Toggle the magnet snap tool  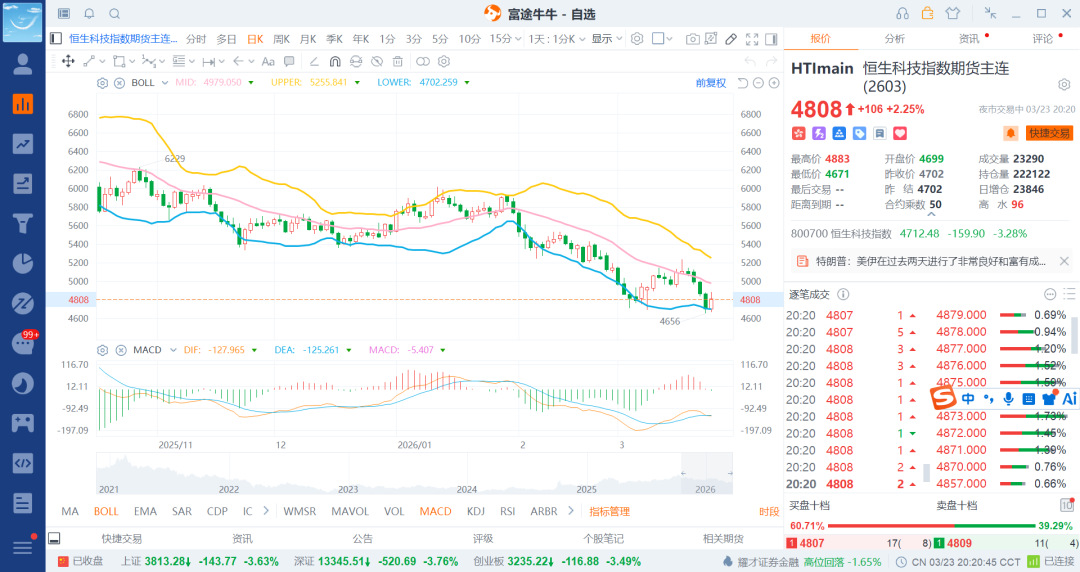(335, 61)
